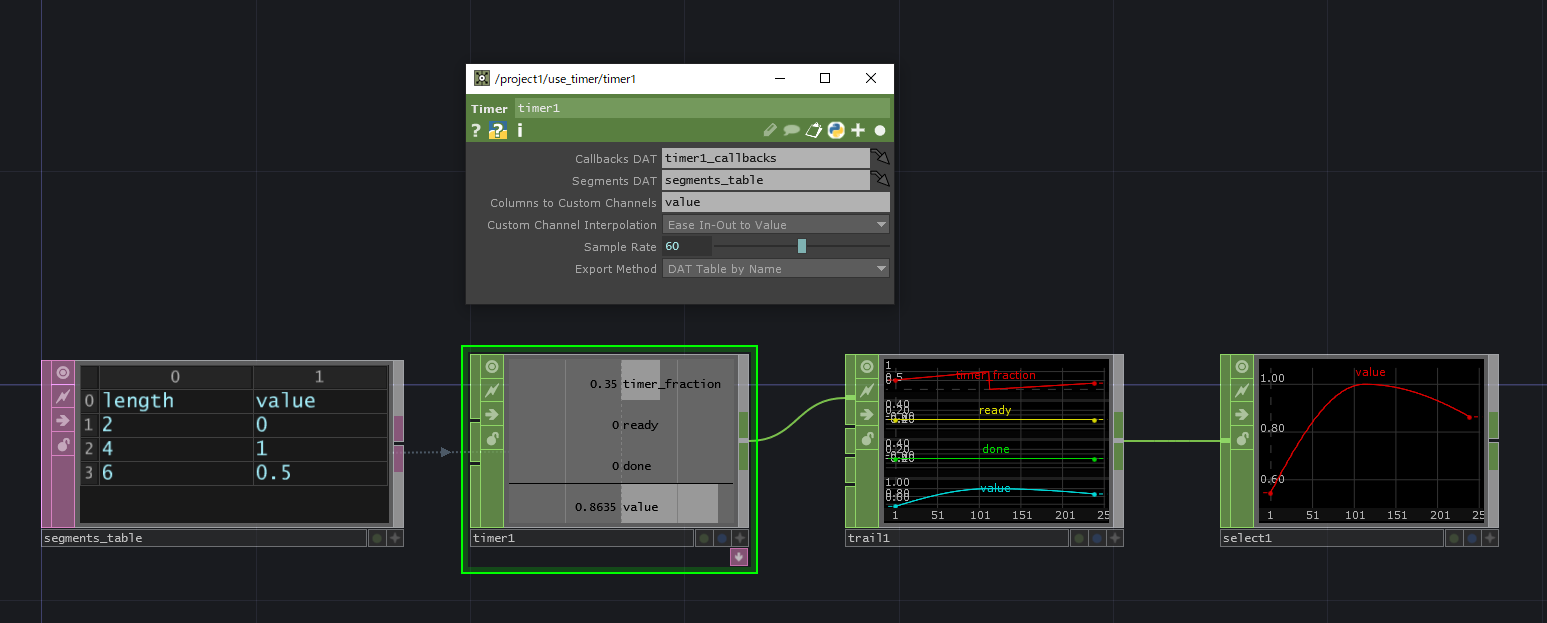Screen dimensions: 1547x623
Task: Toggle bypass flag on timer1 node
Action: (x=492, y=391)
